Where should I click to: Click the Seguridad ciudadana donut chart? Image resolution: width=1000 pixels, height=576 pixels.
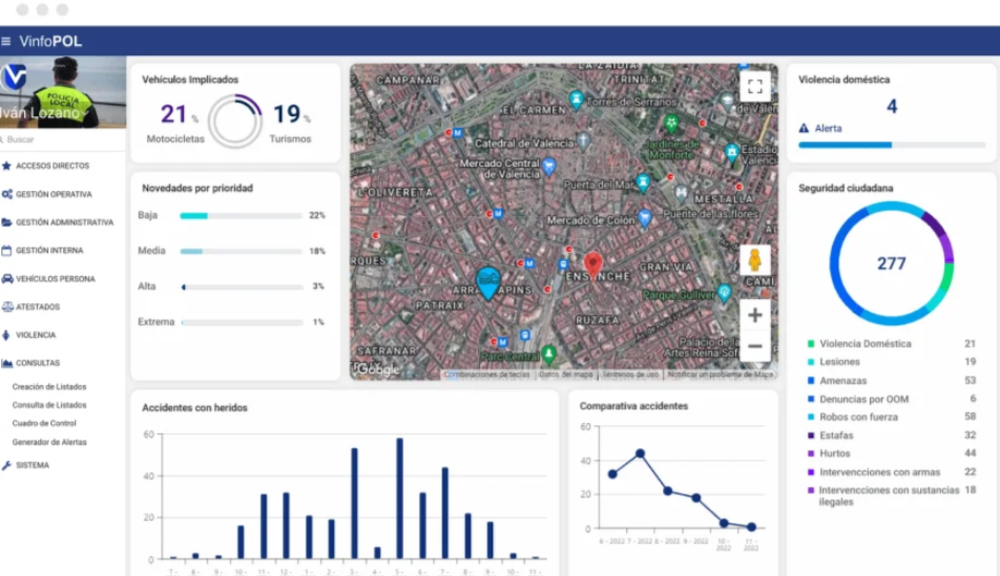[892, 263]
